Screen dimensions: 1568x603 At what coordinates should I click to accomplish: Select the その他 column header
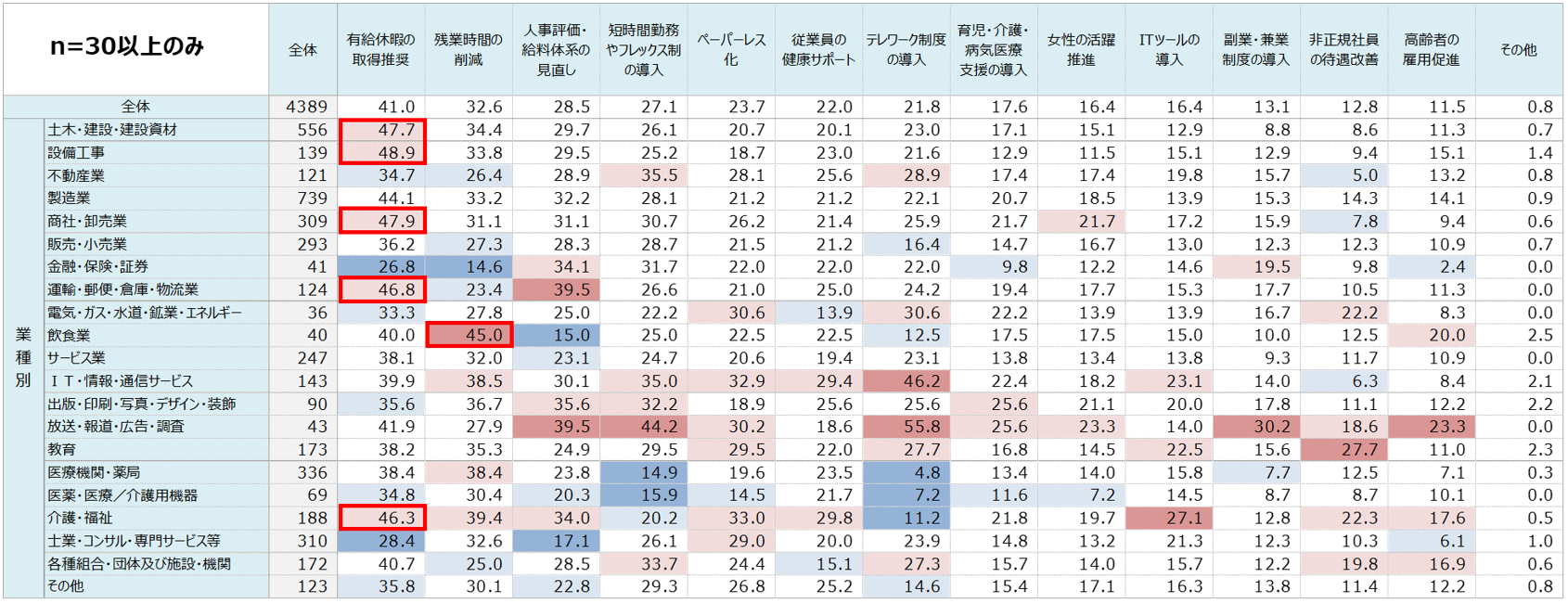click(x=1518, y=49)
